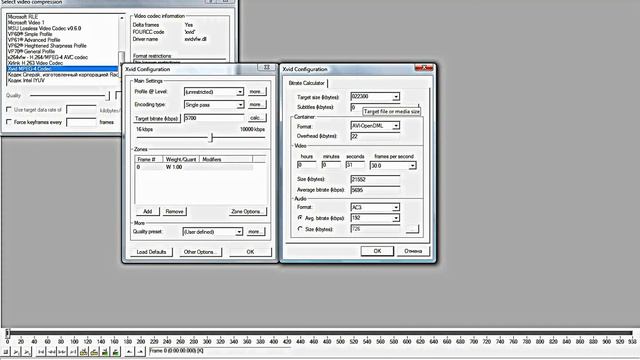
Task: Click the Stop playback icon in the toolbar
Action: [x=5, y=351]
